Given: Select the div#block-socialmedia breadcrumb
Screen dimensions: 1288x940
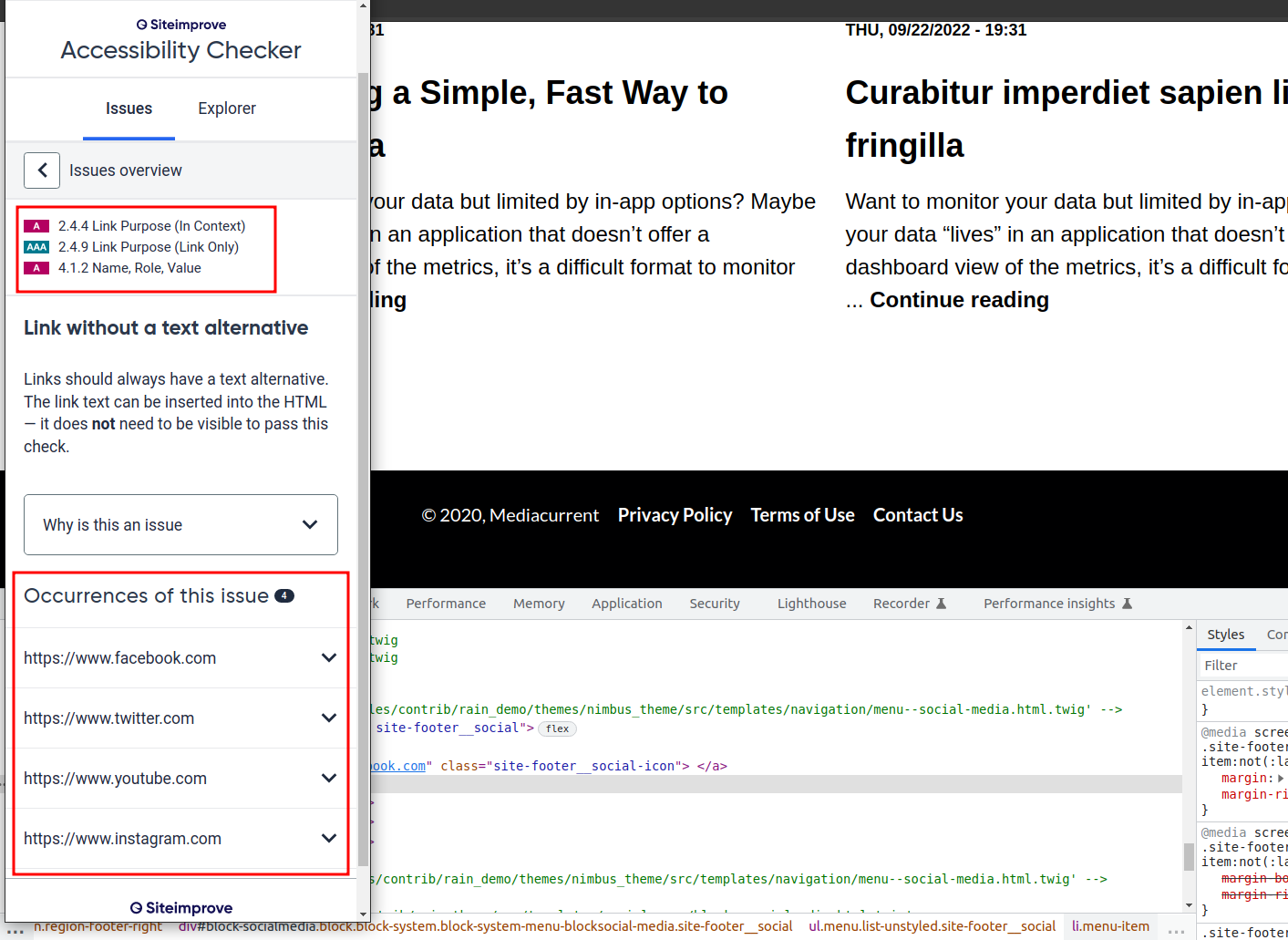Looking at the screenshot, I should [x=485, y=926].
